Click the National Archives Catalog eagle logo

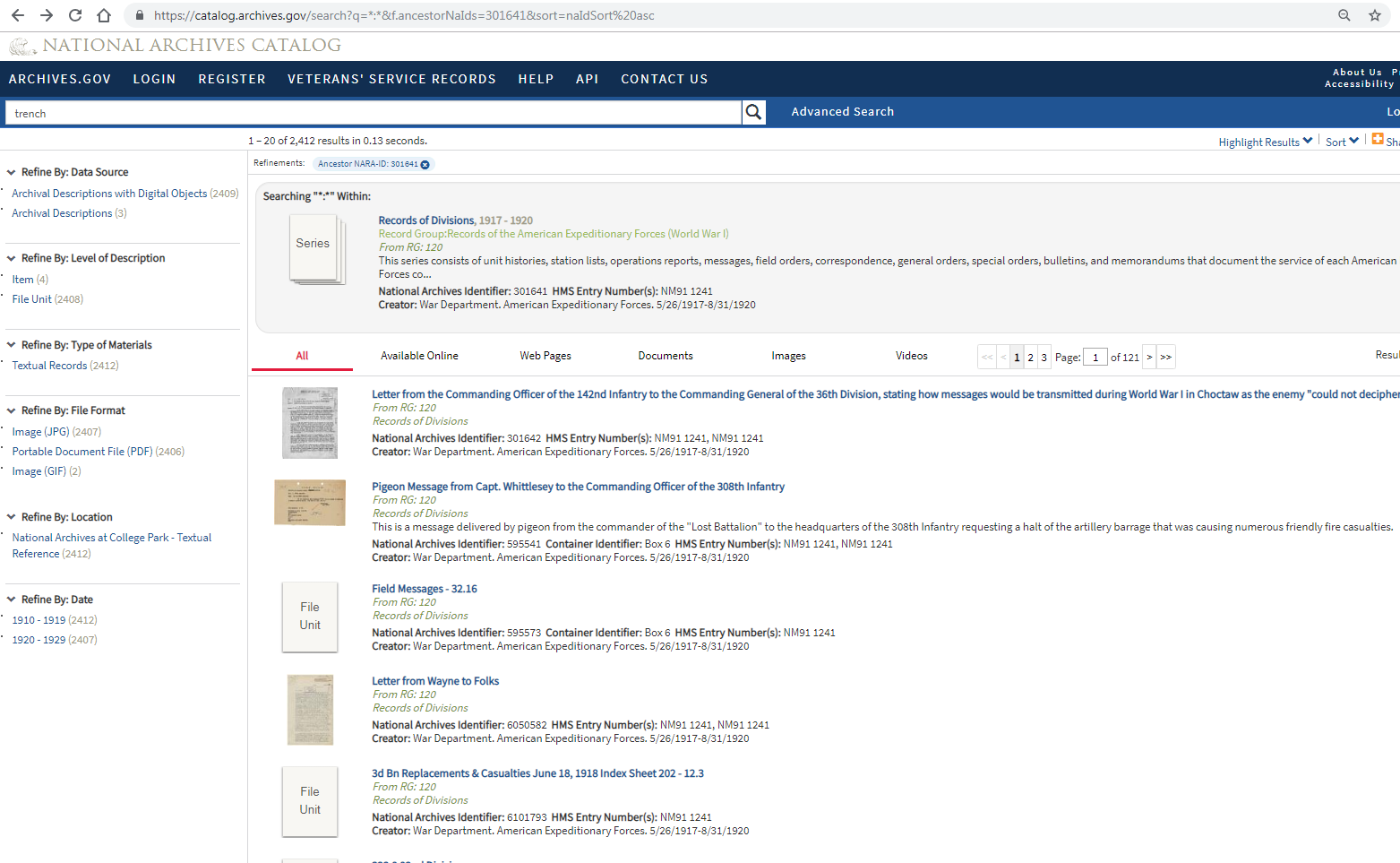coord(22,46)
